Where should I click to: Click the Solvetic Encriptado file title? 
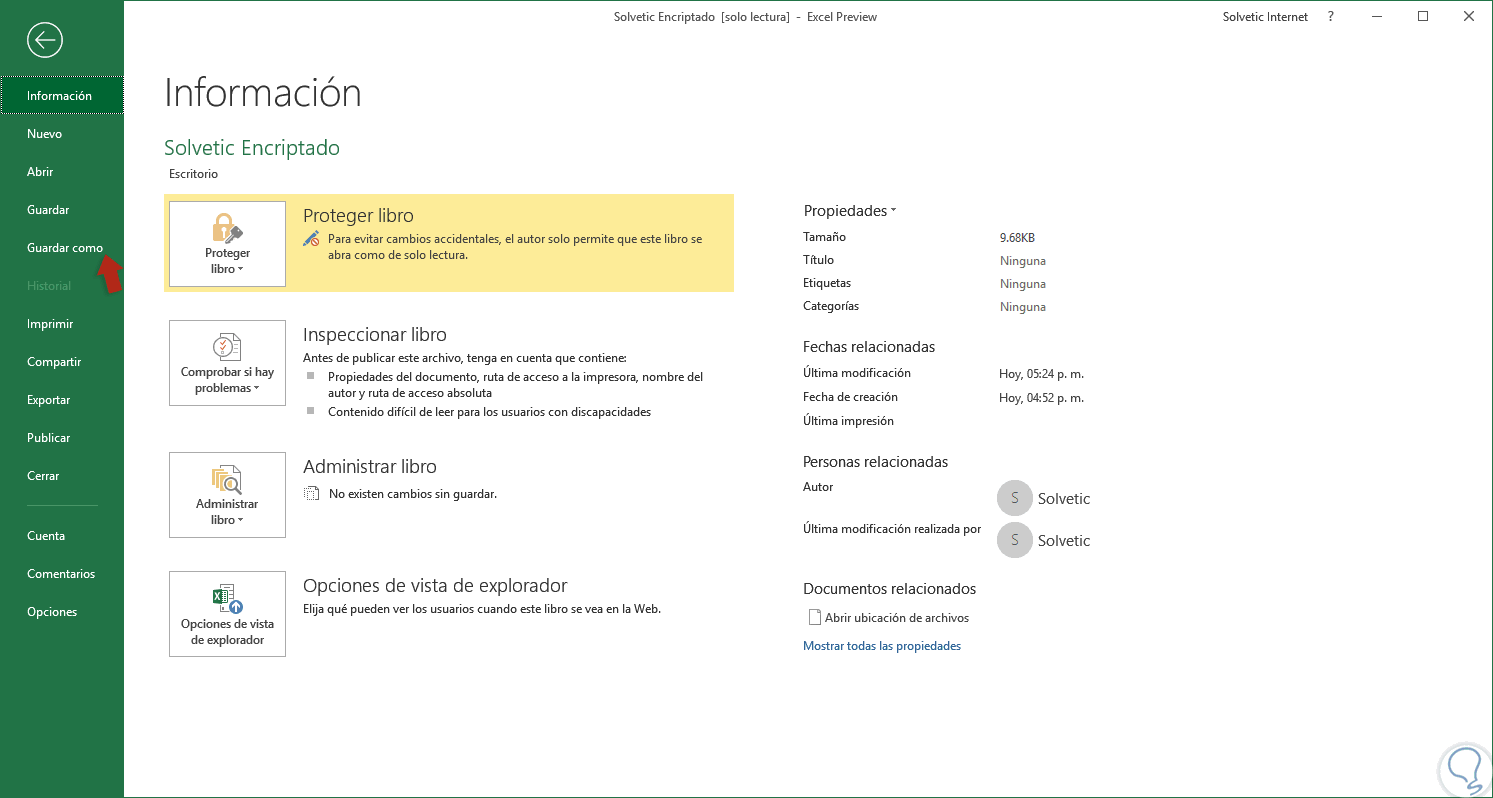(252, 148)
